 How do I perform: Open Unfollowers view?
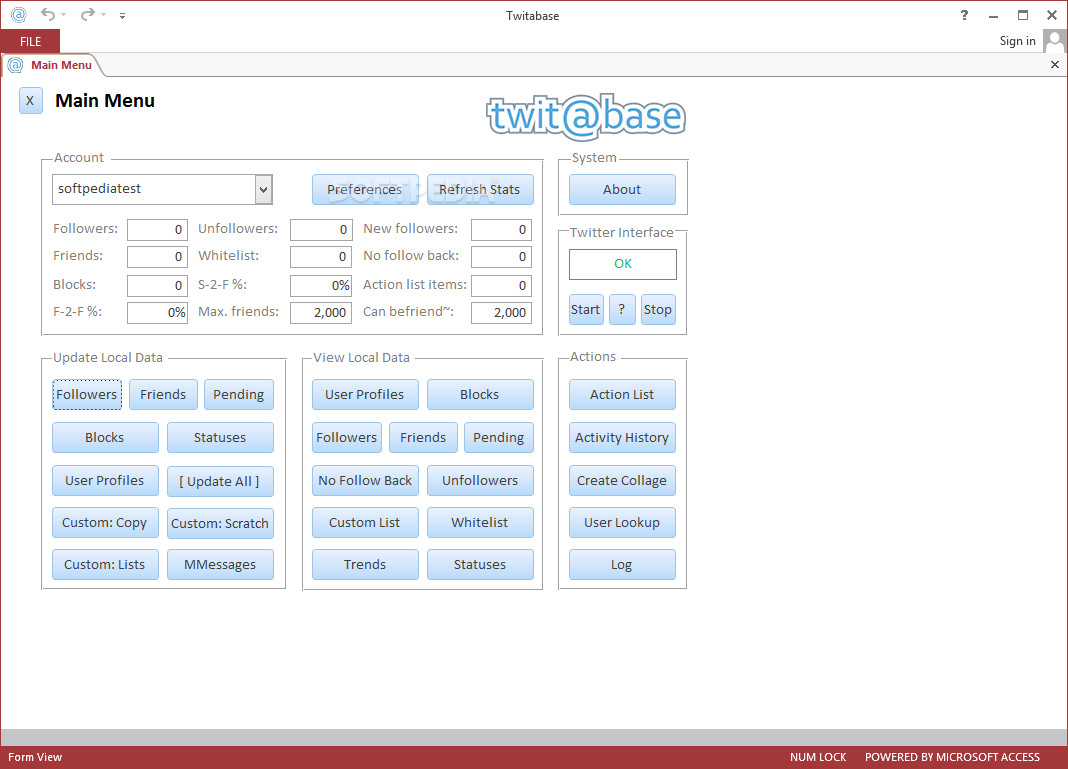480,481
